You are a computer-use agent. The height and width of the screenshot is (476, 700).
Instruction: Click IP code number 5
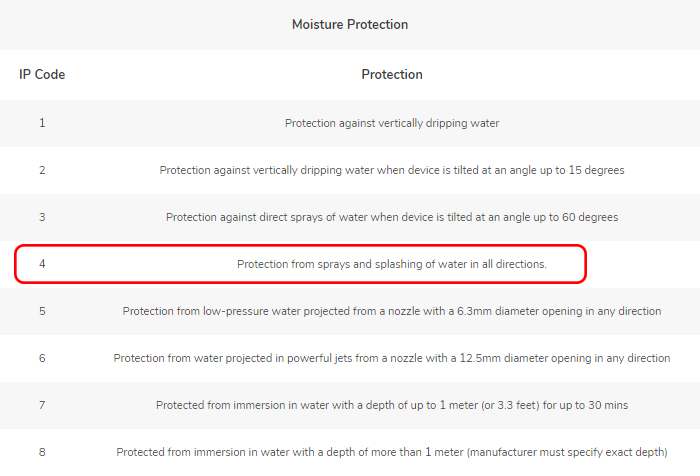click(x=42, y=311)
